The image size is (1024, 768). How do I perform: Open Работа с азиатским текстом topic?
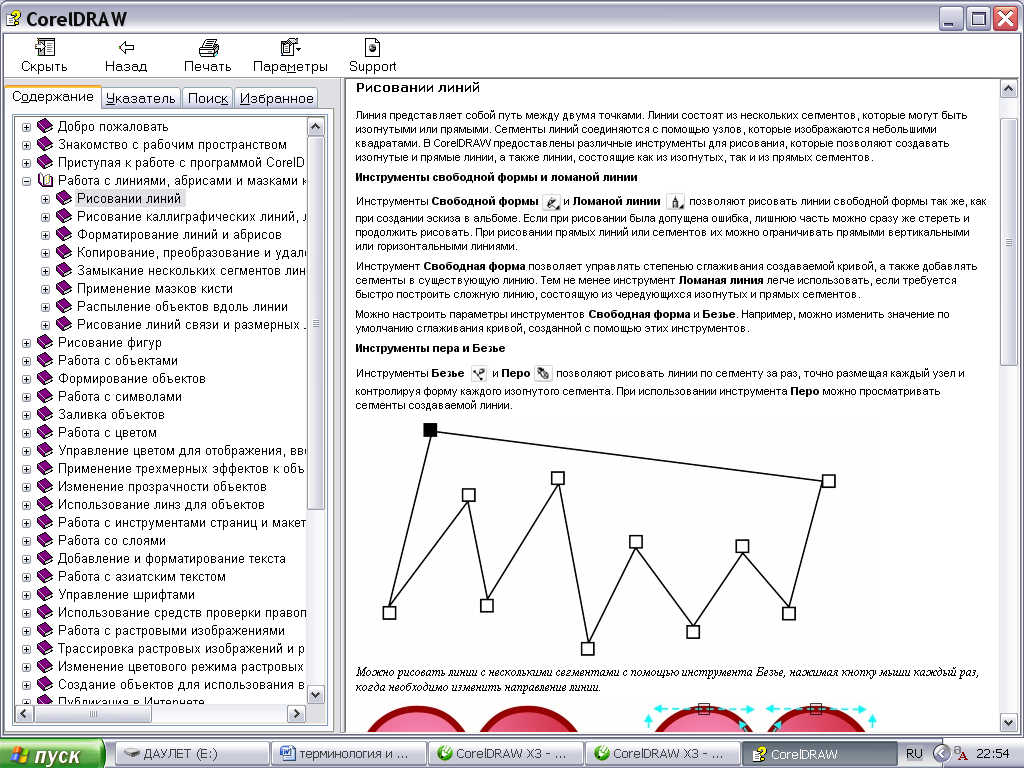[142, 577]
